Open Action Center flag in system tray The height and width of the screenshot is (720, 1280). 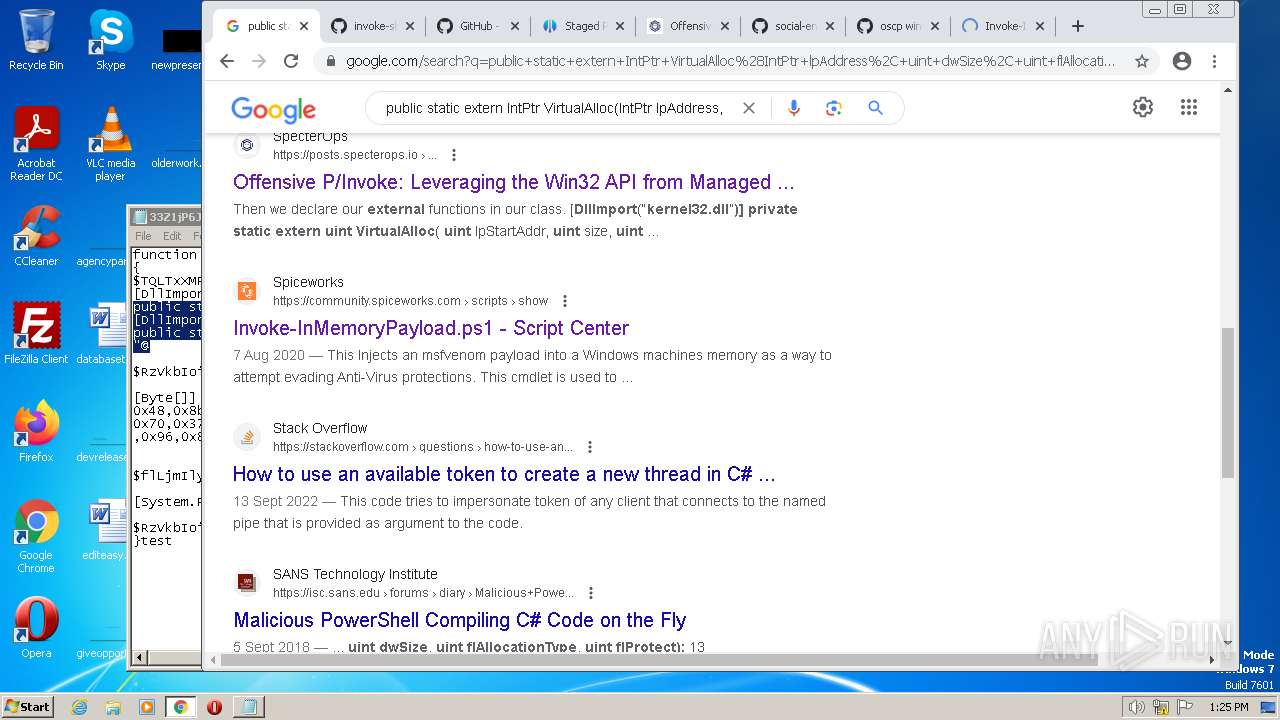(x=1183, y=707)
